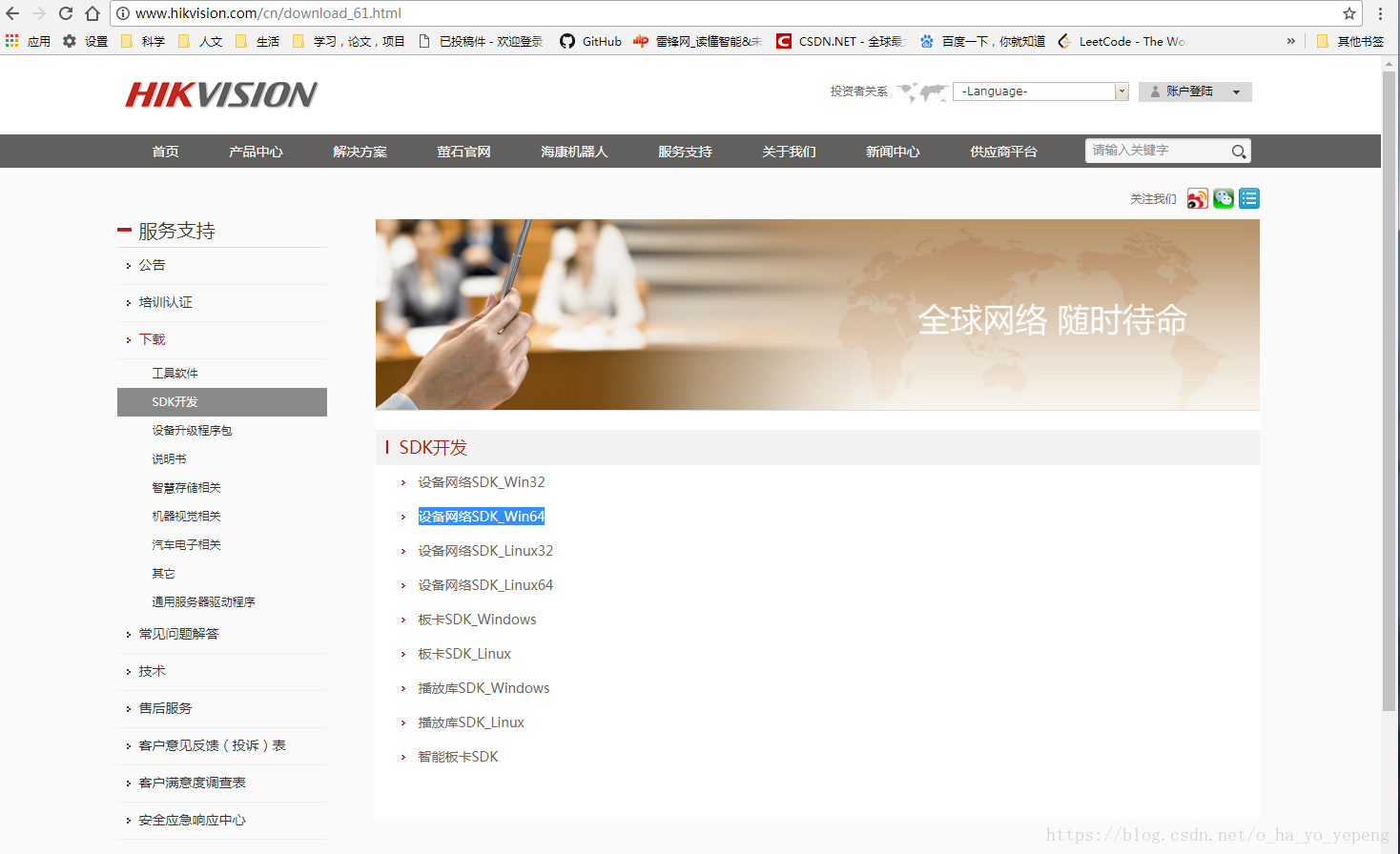
Task: Open the 其他书签 folder
Action: pos(1350,41)
